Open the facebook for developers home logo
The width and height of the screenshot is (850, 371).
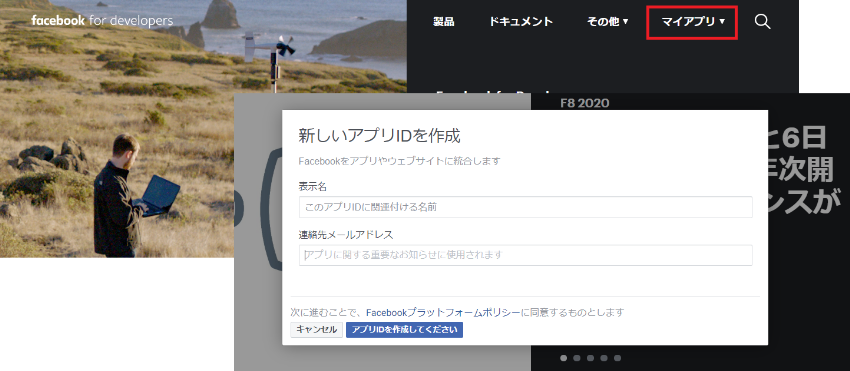click(102, 21)
